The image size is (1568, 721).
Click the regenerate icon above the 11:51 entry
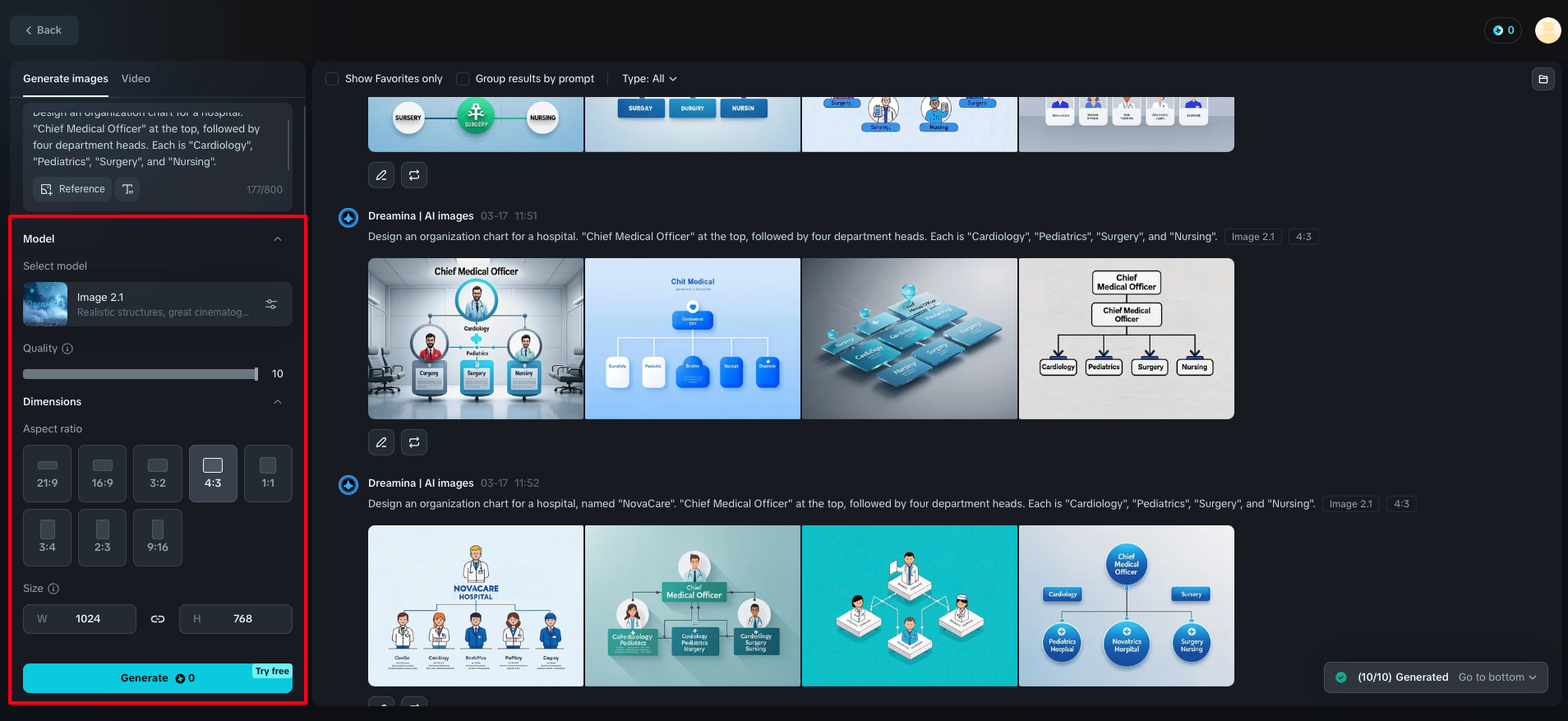point(414,175)
